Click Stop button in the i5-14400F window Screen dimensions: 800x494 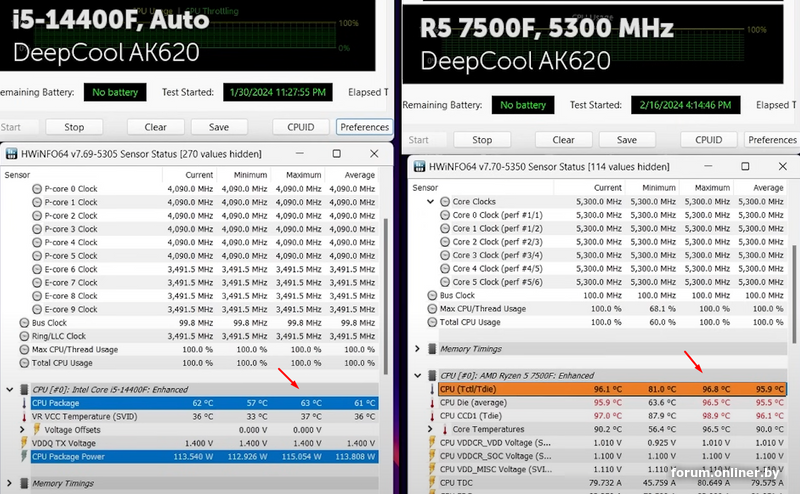pyautogui.click(x=74, y=127)
